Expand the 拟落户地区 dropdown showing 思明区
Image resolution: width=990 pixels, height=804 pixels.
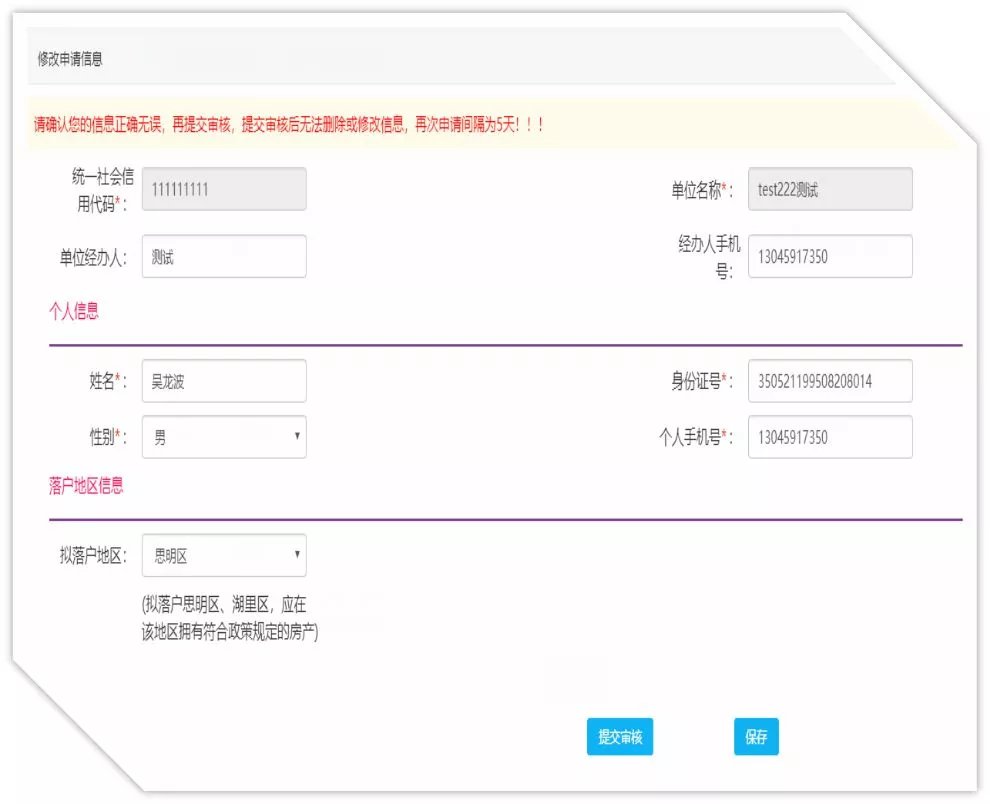point(224,556)
